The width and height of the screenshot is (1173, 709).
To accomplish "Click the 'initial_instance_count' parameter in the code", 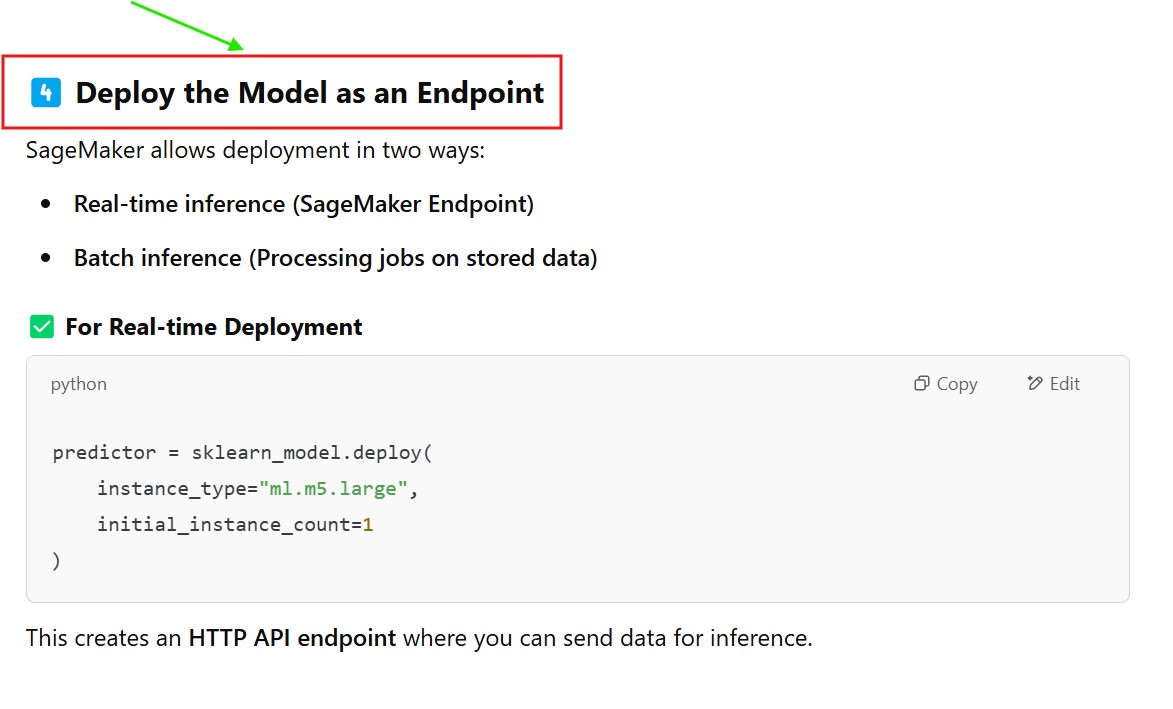I will pos(224,525).
